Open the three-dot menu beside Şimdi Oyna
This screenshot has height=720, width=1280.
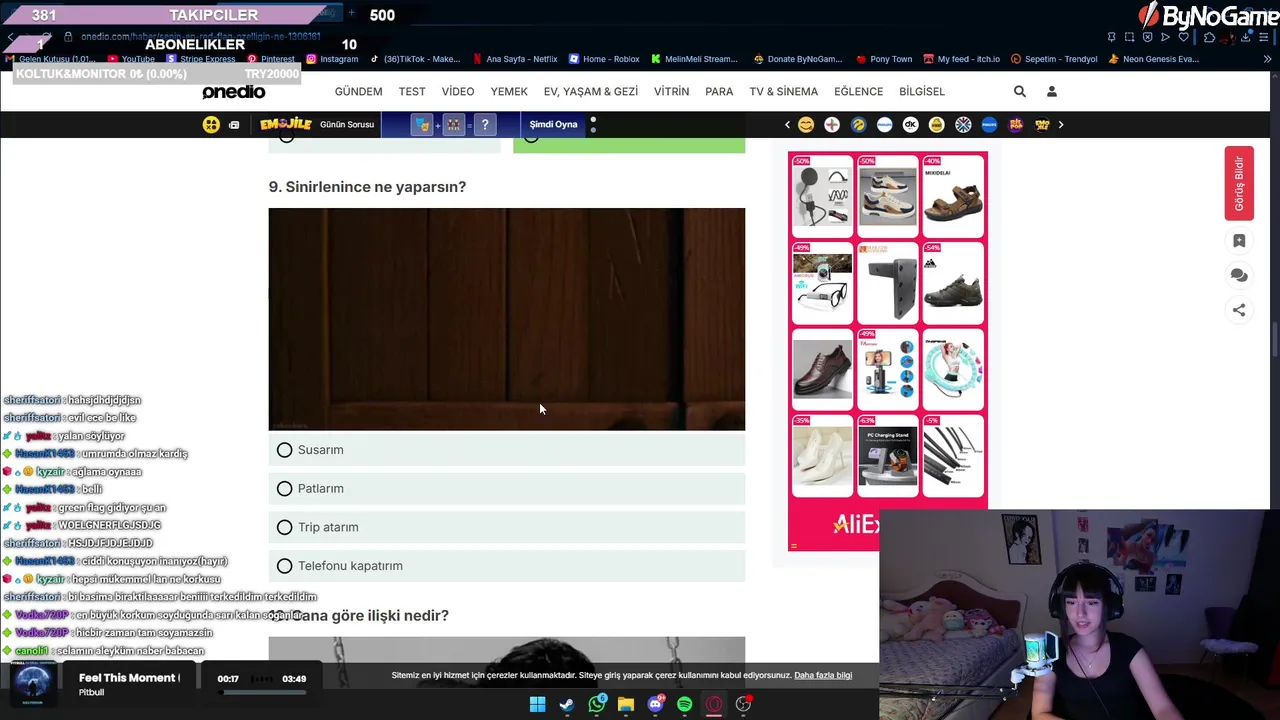(593, 125)
